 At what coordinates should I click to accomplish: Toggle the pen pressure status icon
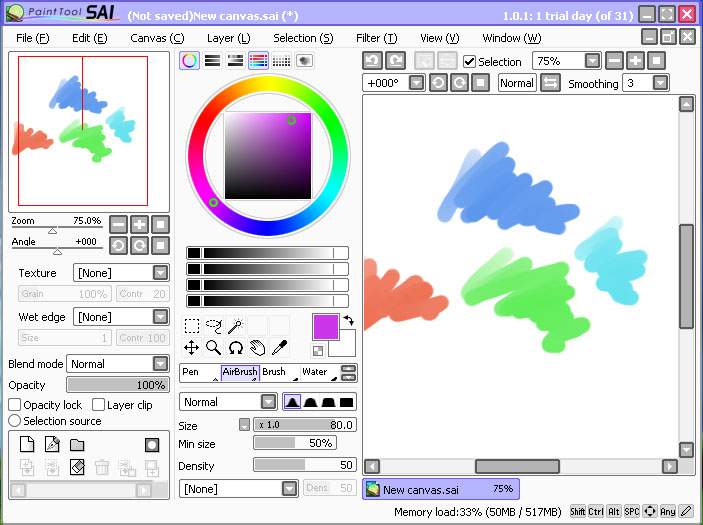(x=686, y=511)
